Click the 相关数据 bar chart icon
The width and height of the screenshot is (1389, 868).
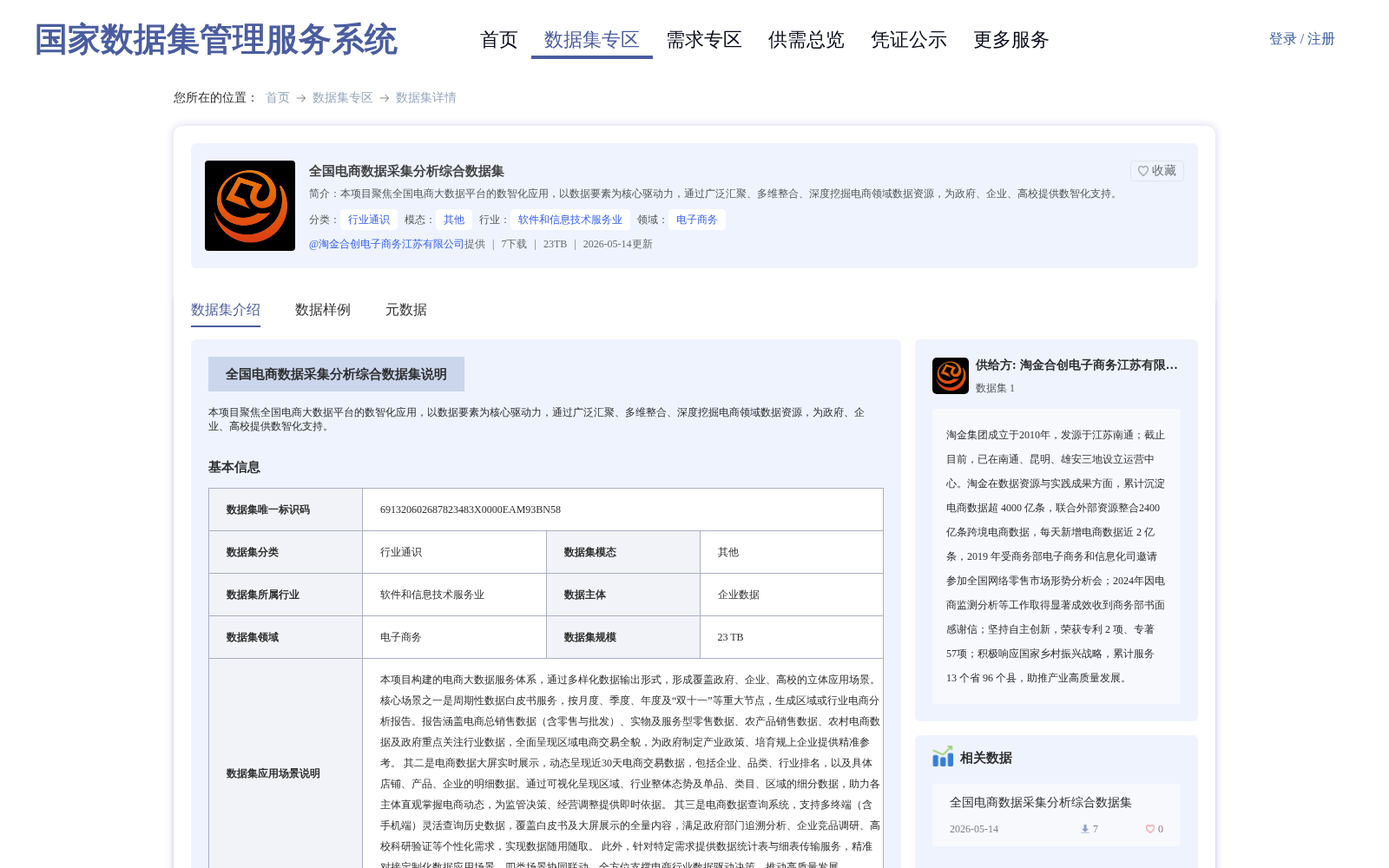click(x=943, y=757)
